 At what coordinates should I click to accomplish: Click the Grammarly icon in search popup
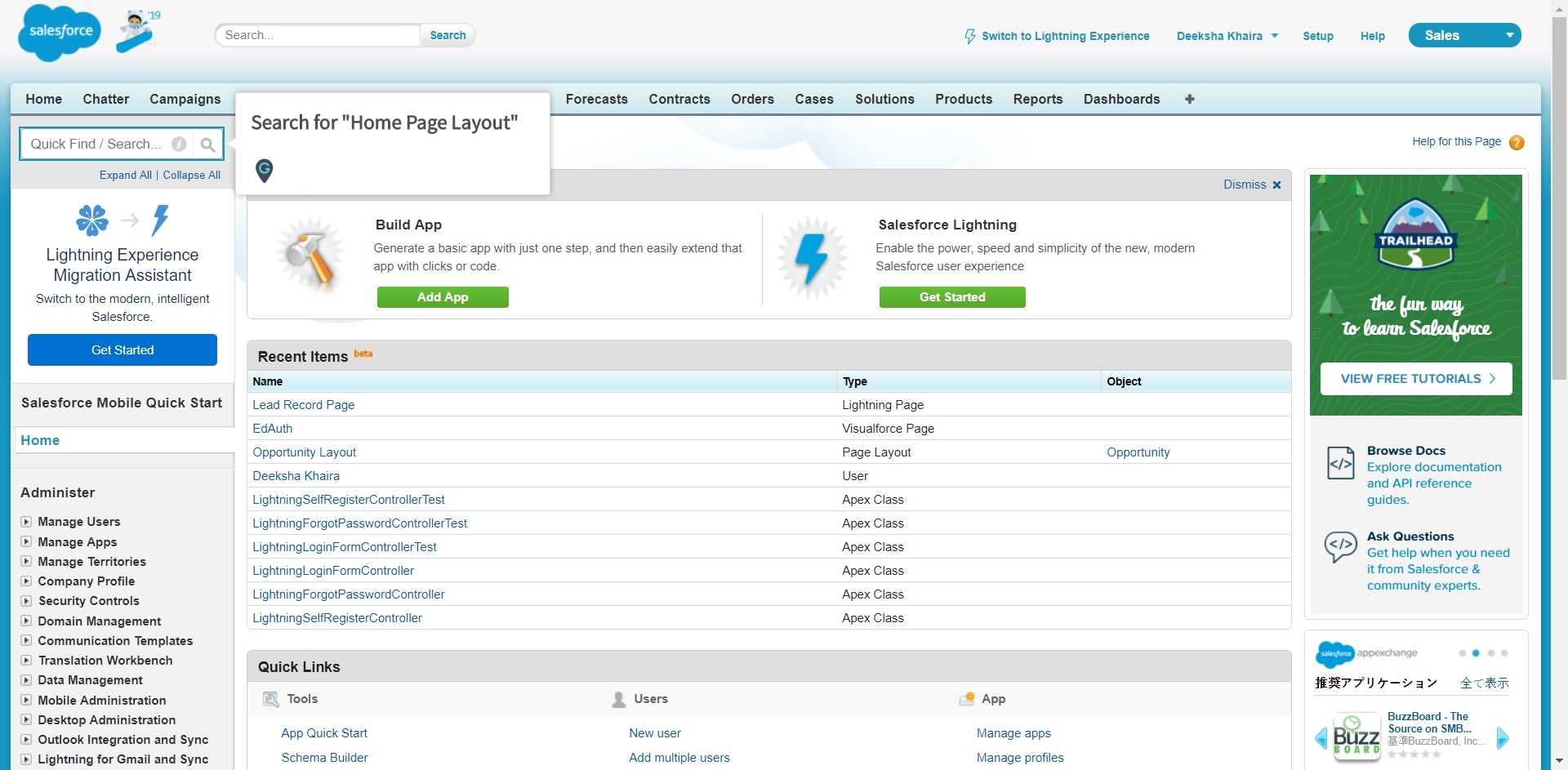[x=264, y=170]
